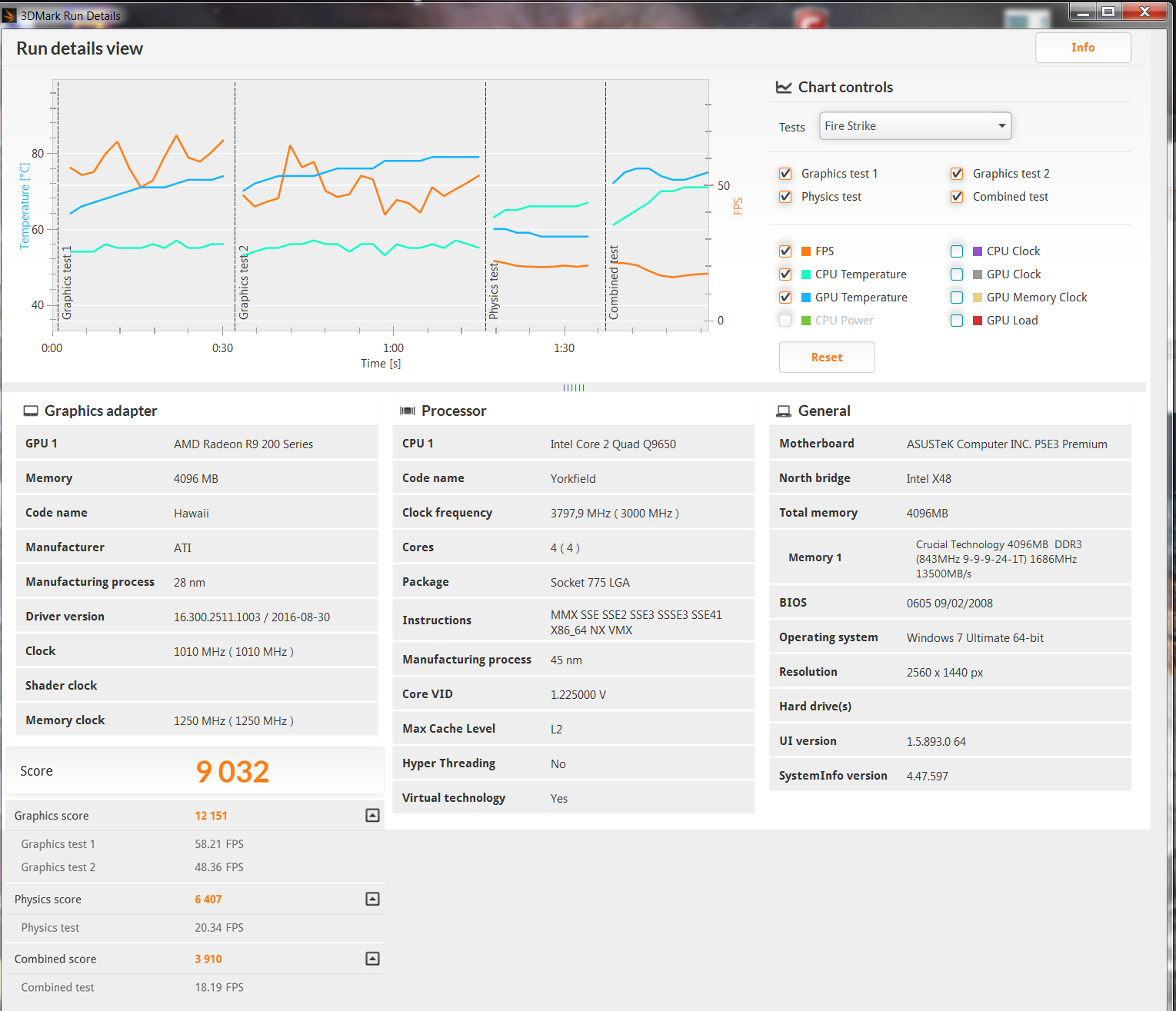Enable the GPU Memory Clock checkbox
This screenshot has width=1176, height=1011.
coord(957,298)
